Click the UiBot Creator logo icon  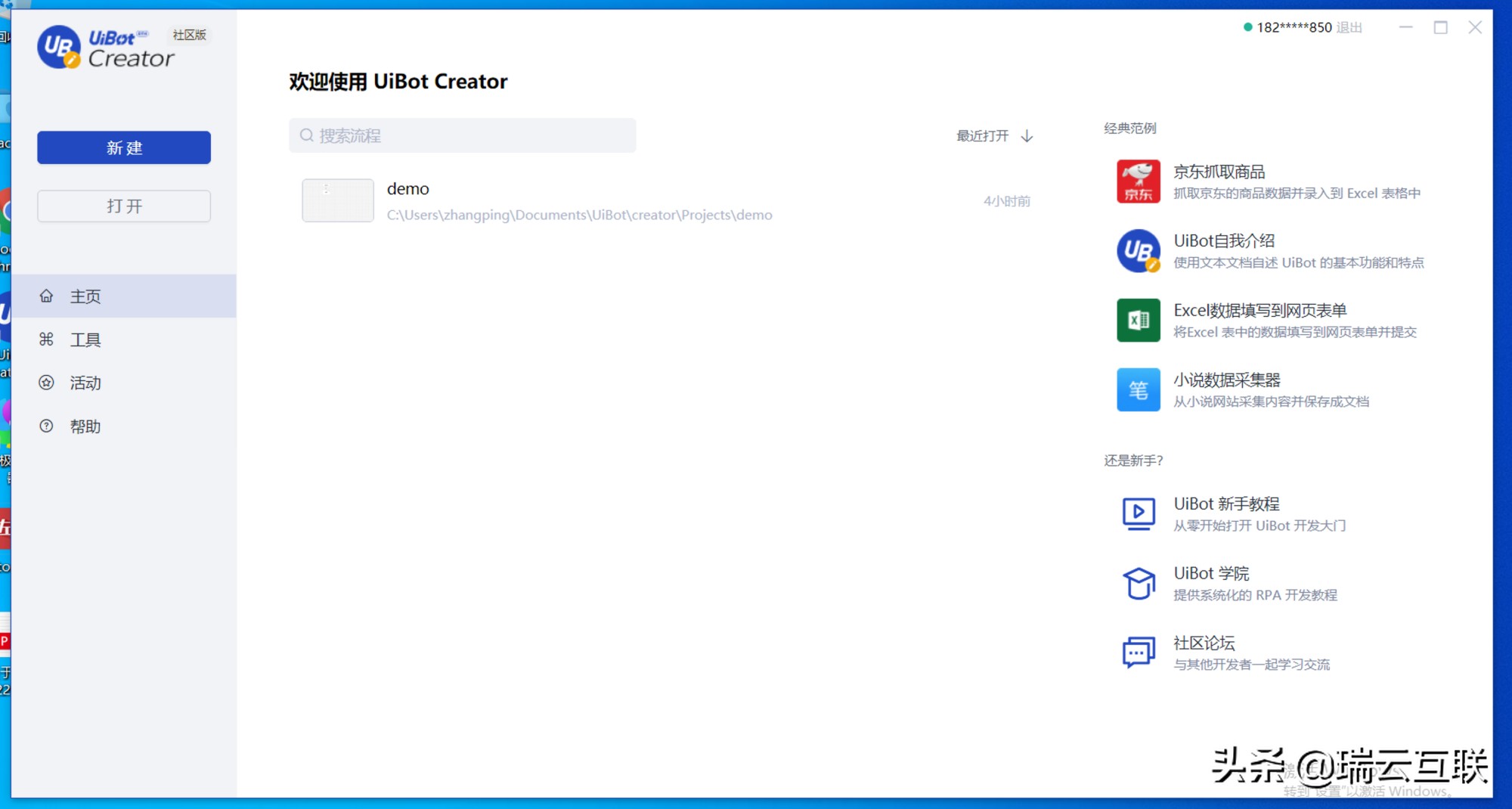[x=59, y=47]
